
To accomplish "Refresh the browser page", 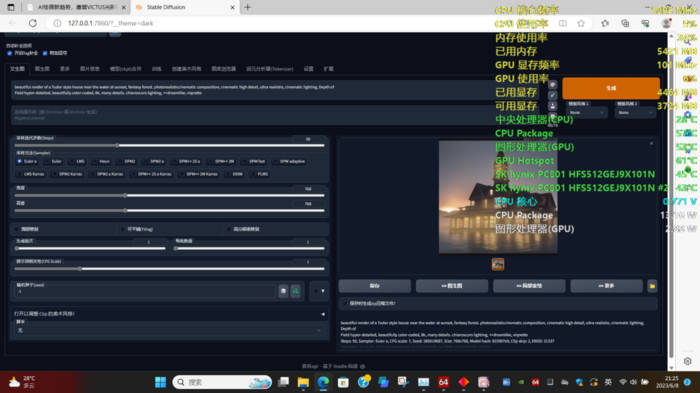I will pyautogui.click(x=33, y=23).
